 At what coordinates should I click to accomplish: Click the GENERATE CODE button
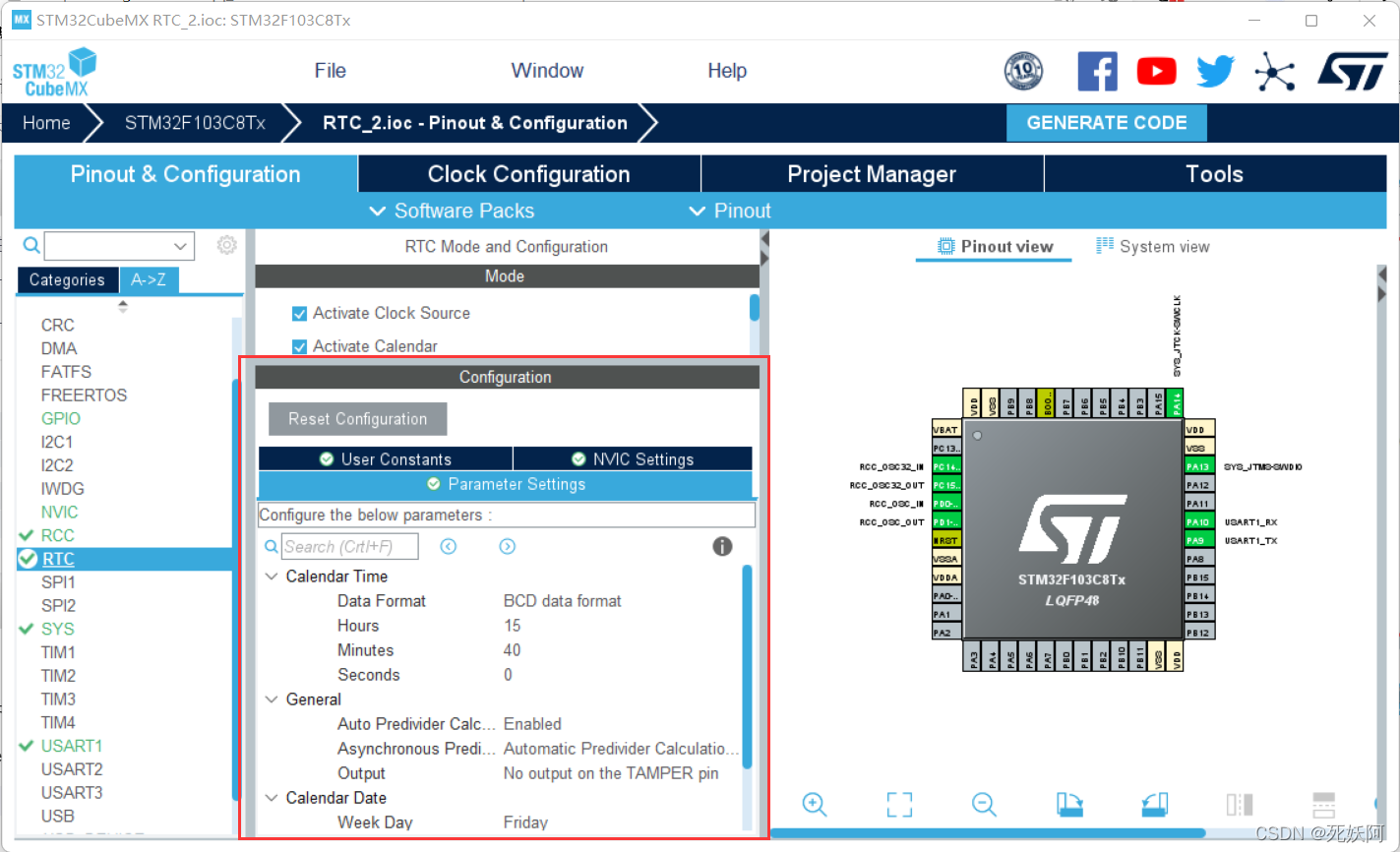1107,123
